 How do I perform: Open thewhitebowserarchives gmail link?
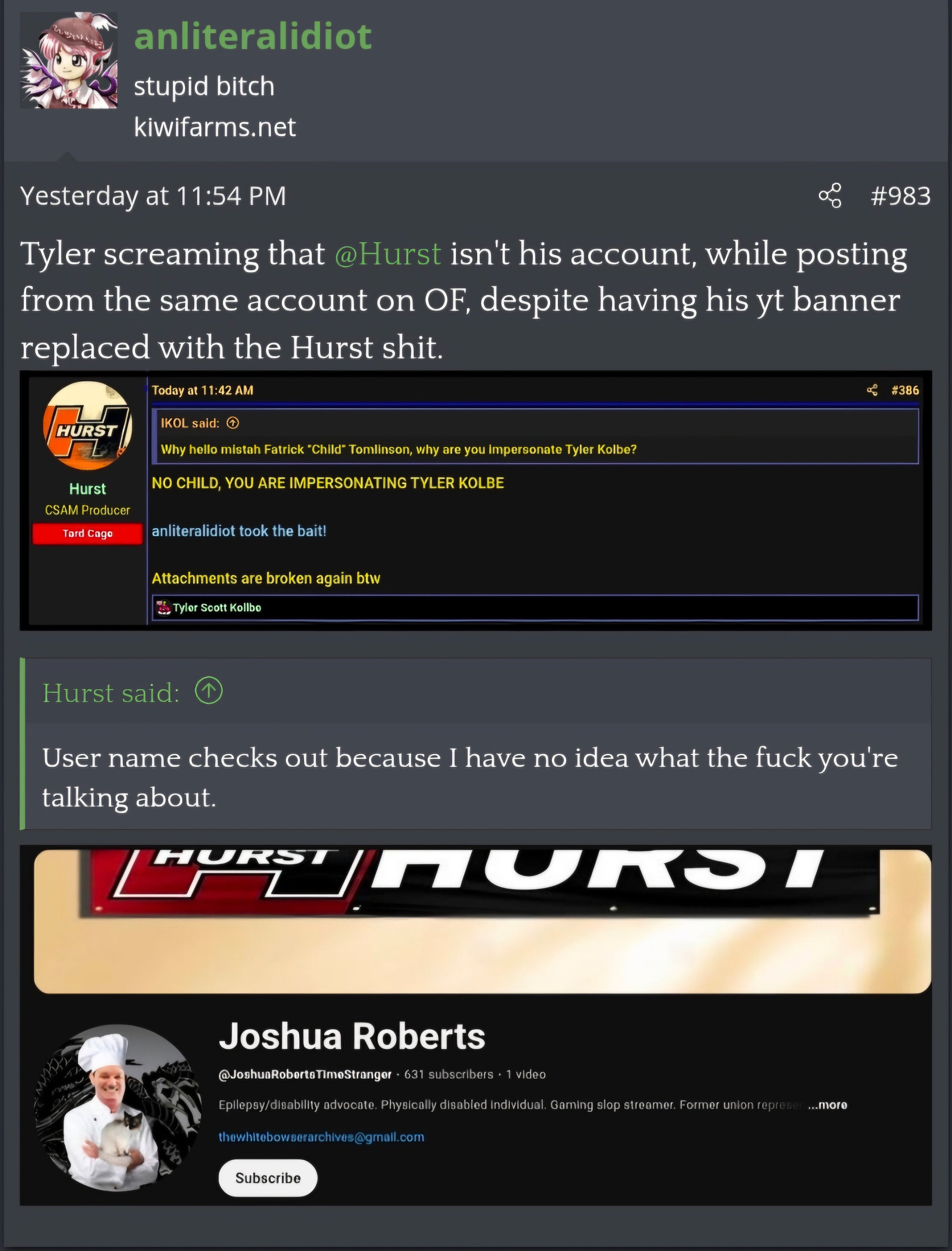click(321, 1137)
